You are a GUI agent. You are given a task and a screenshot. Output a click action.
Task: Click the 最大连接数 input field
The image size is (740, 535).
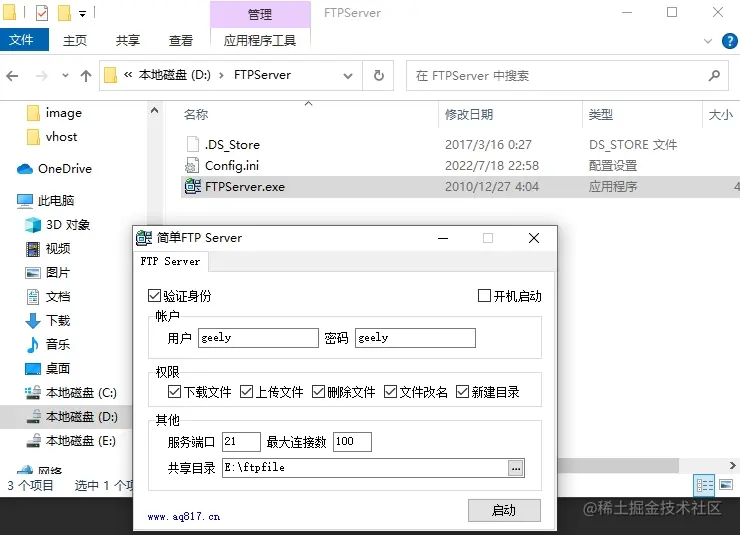[x=352, y=442]
